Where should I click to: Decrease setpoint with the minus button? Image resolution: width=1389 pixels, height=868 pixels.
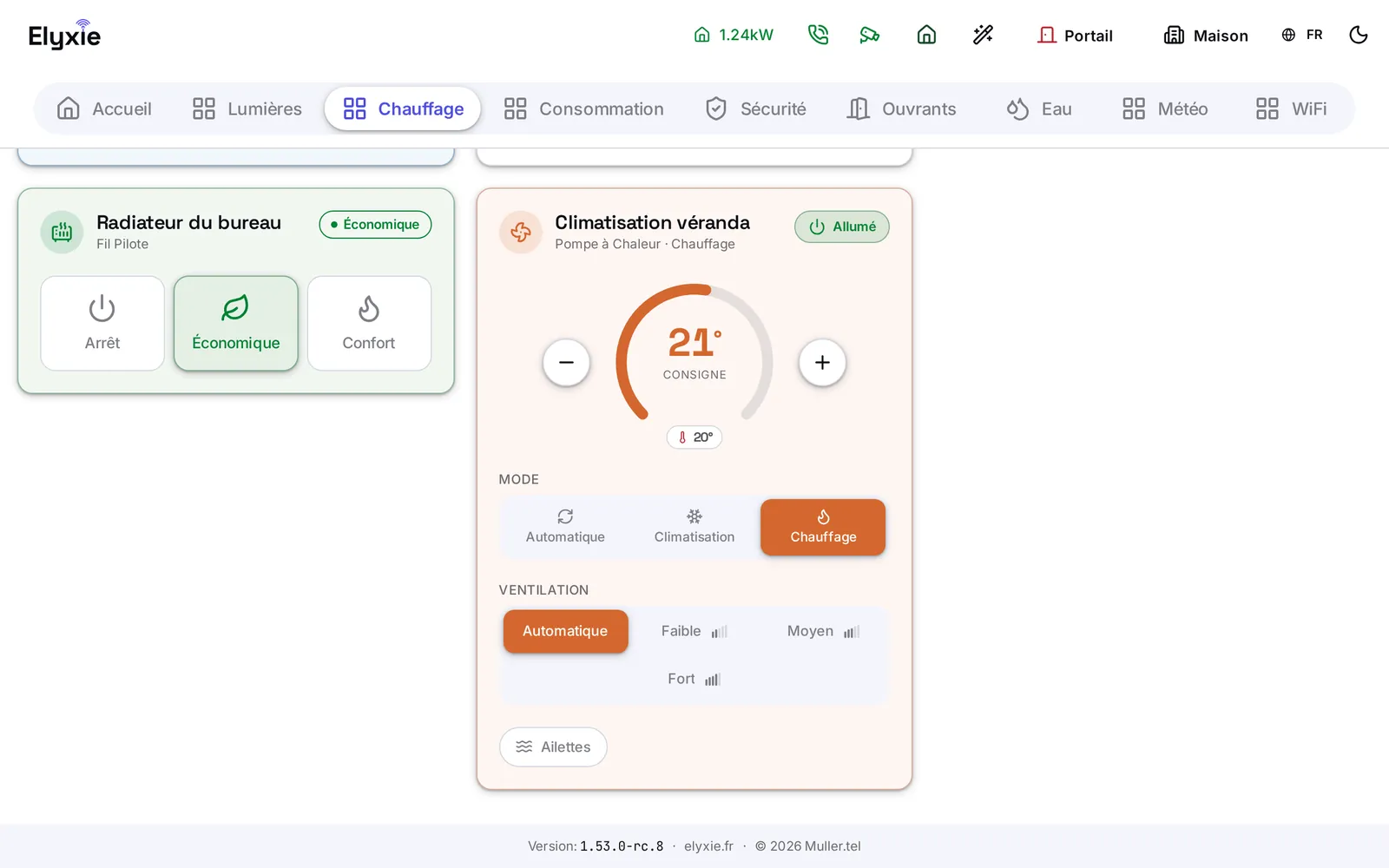[x=566, y=362]
